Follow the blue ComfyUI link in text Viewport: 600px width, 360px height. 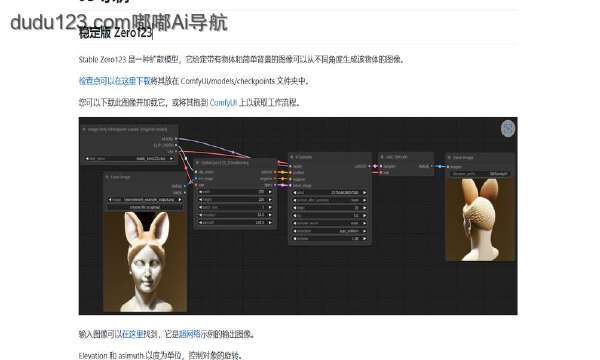coord(223,103)
